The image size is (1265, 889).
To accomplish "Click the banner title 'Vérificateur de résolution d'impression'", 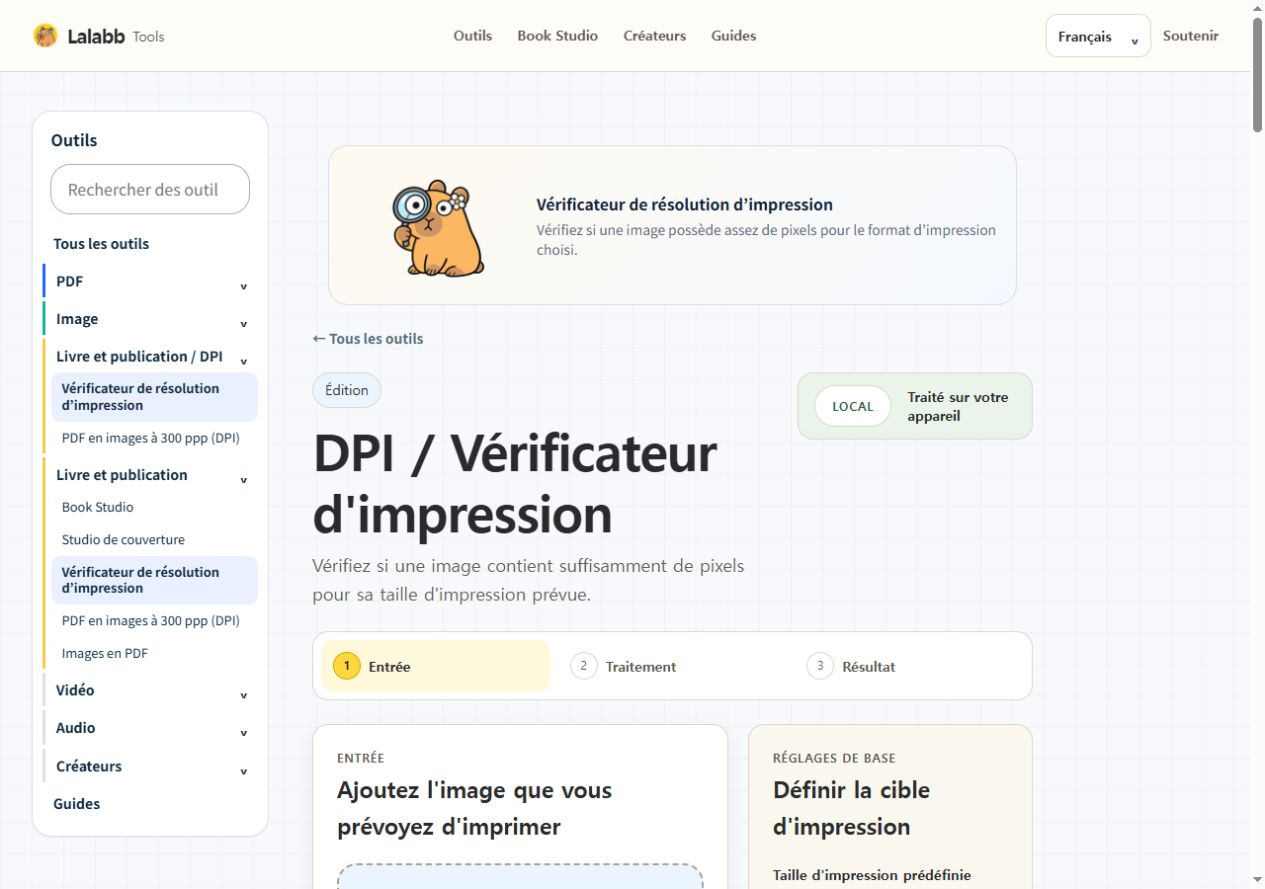I will click(x=684, y=205).
